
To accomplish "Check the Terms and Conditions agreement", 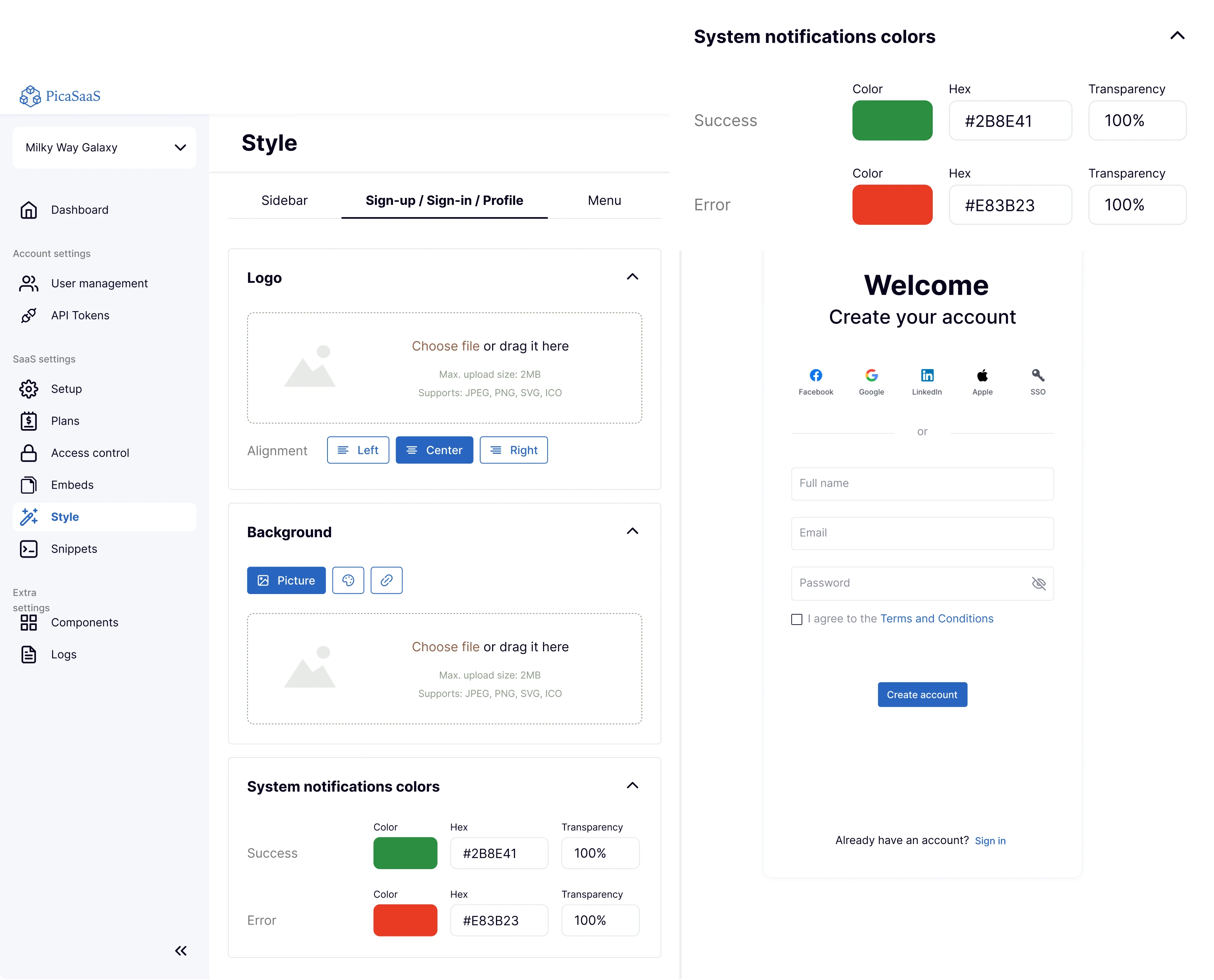I will (796, 619).
